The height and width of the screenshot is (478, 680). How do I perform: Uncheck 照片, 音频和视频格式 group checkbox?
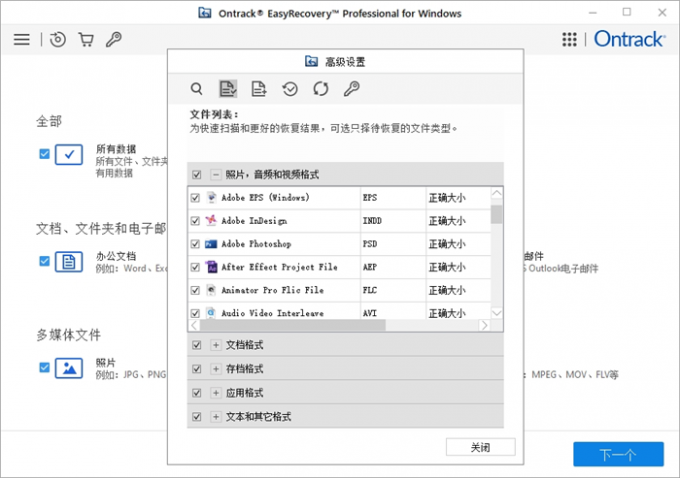coord(196,175)
